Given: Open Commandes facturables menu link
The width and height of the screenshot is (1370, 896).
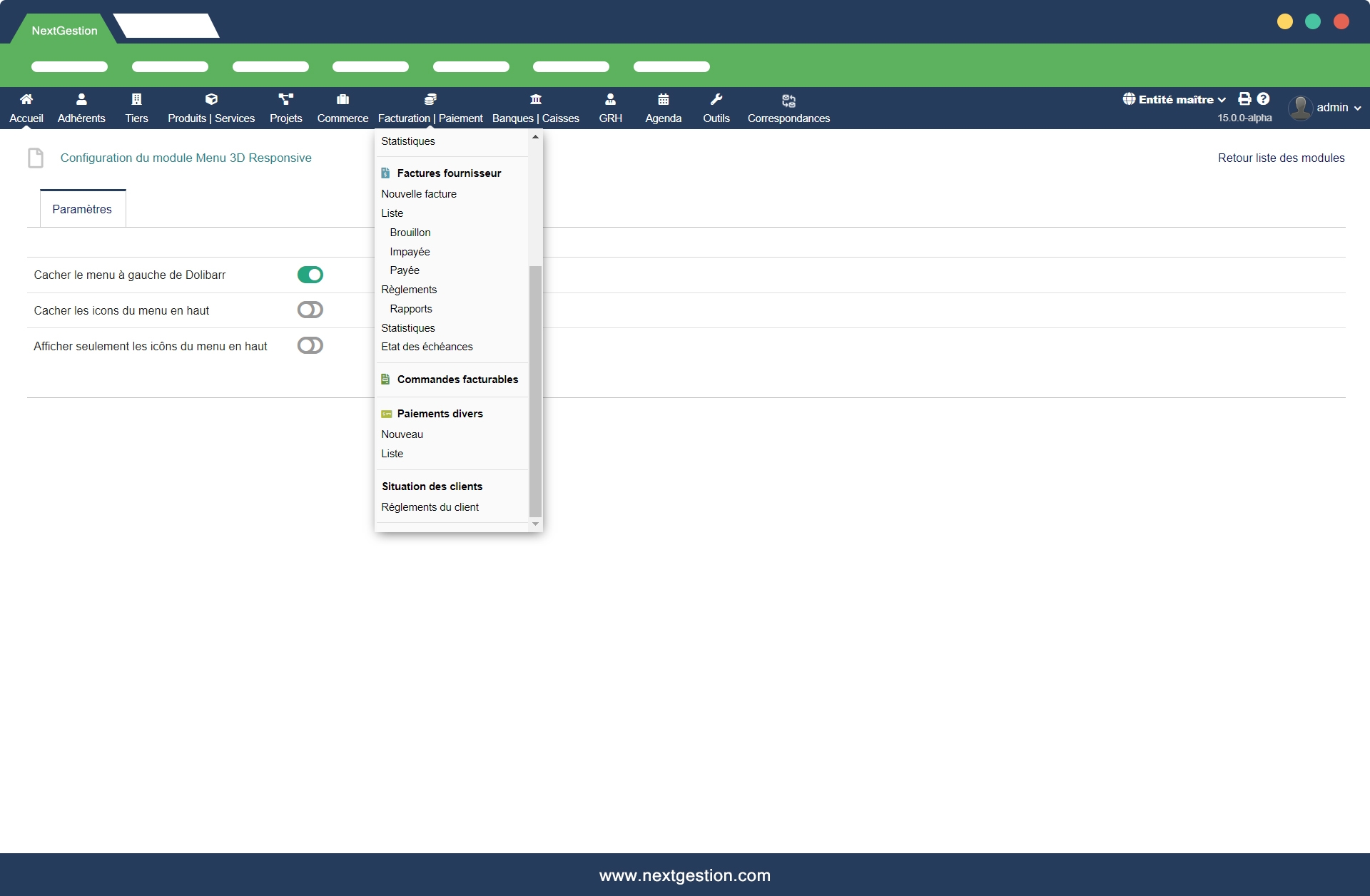Looking at the screenshot, I should [x=457, y=380].
